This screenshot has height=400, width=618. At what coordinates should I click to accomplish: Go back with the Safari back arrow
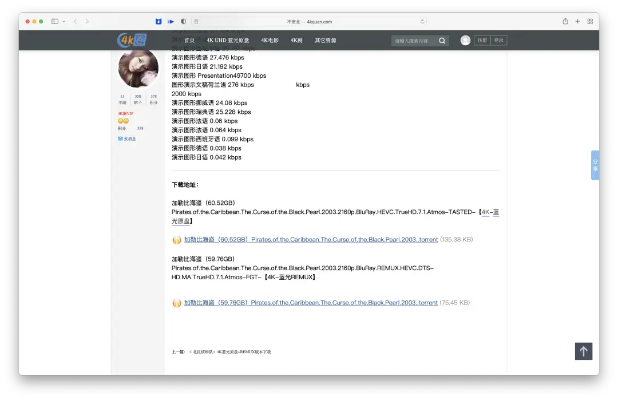click(75, 21)
